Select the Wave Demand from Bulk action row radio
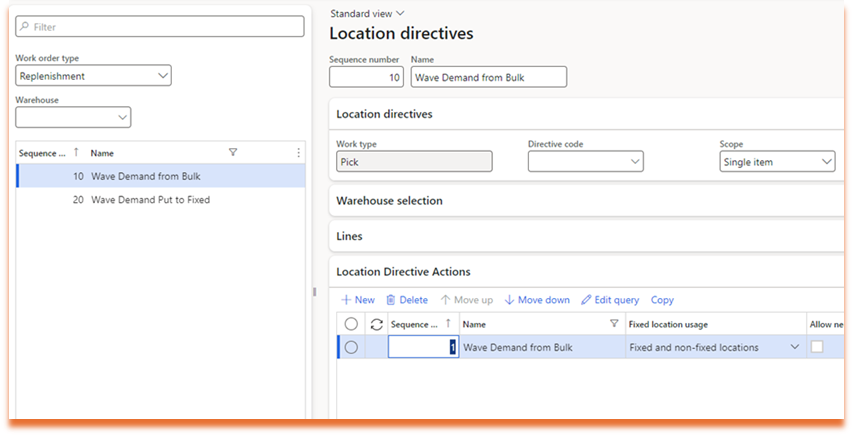 tap(351, 347)
